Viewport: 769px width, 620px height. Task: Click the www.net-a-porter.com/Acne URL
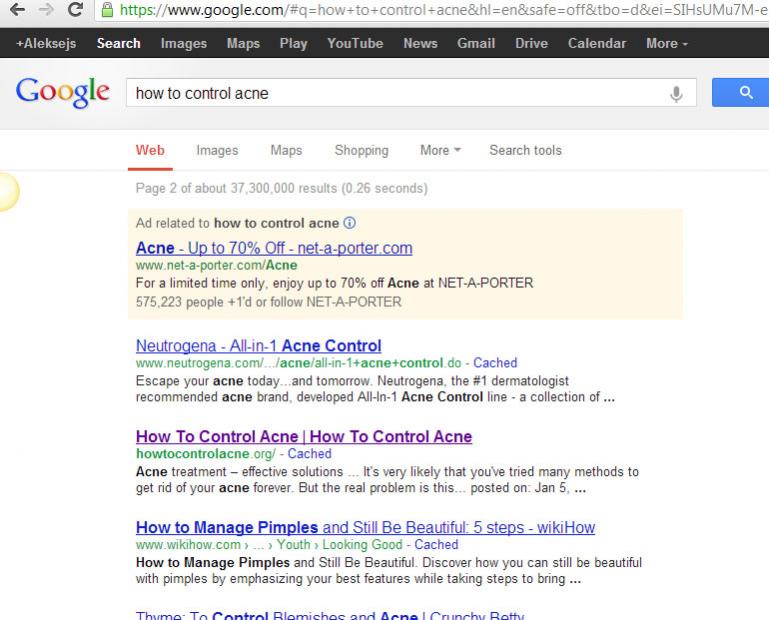pyautogui.click(x=216, y=265)
